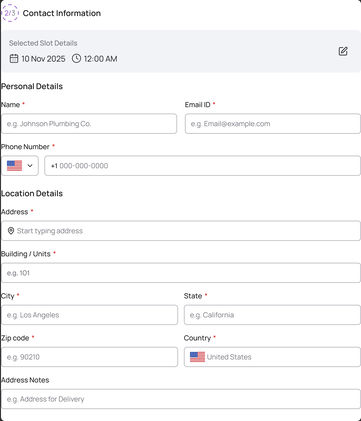Viewport: 361px width, 421px height.
Task: Click the 12:00 AM time text
Action: click(x=100, y=59)
